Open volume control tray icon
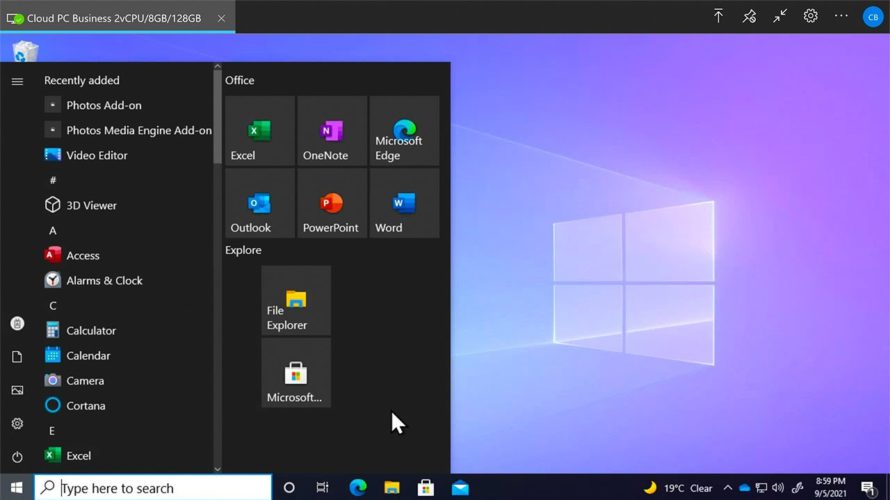This screenshot has width=890, height=500. 778,488
